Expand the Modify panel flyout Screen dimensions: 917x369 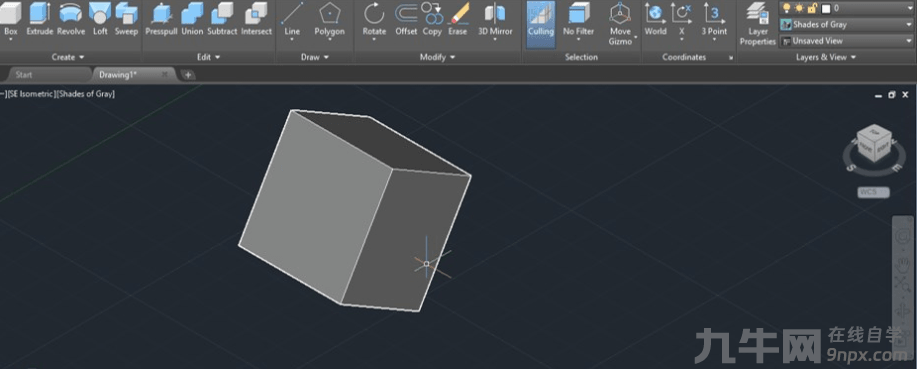point(437,57)
